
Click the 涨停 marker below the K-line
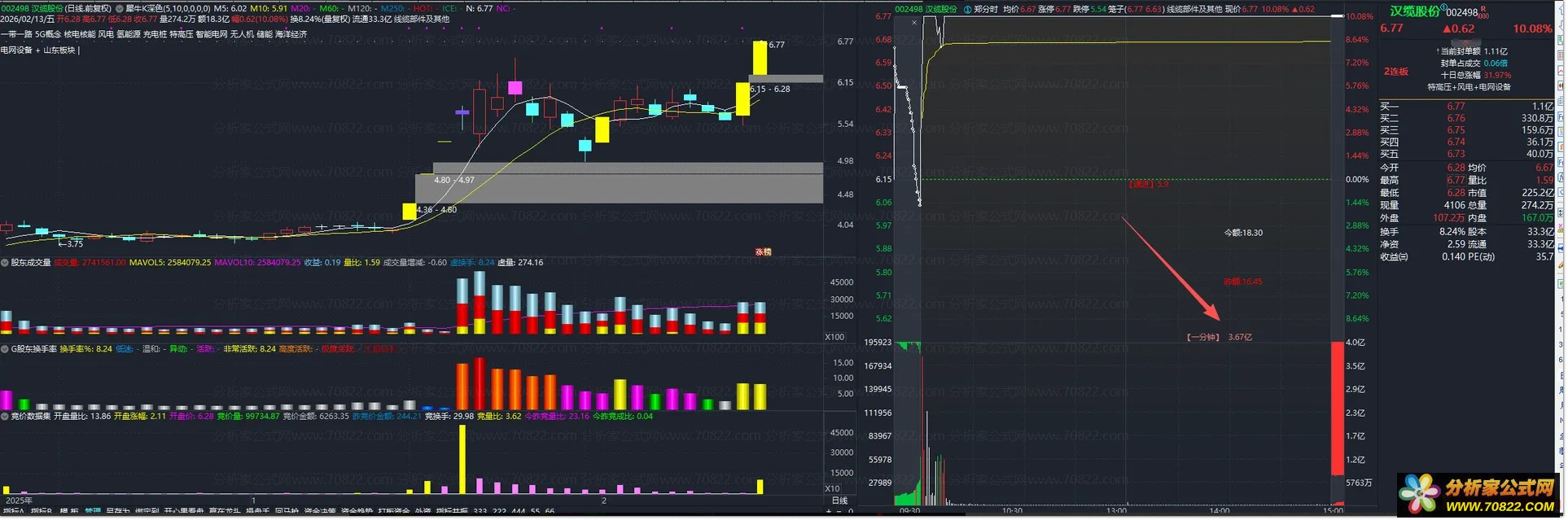pyautogui.click(x=763, y=252)
